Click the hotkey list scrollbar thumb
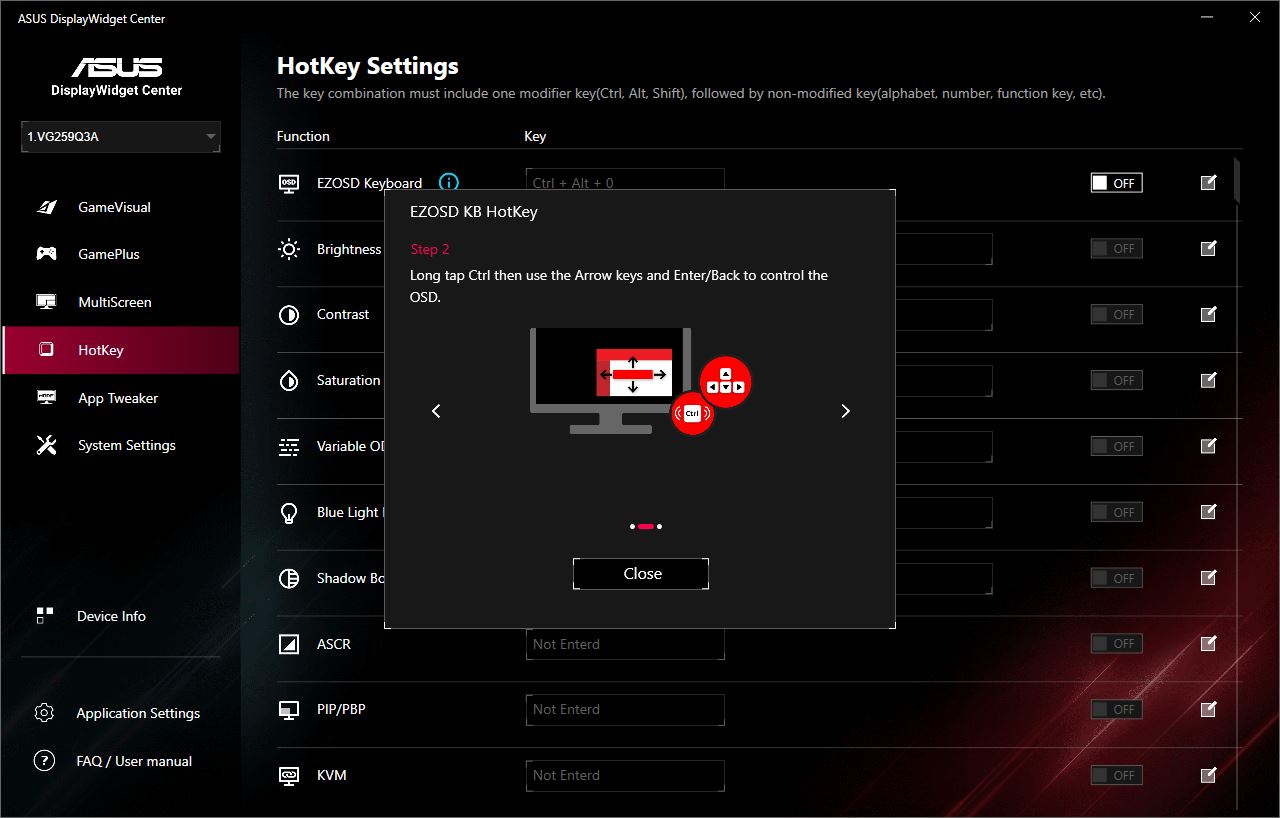The height and width of the screenshot is (818, 1280). click(1237, 179)
